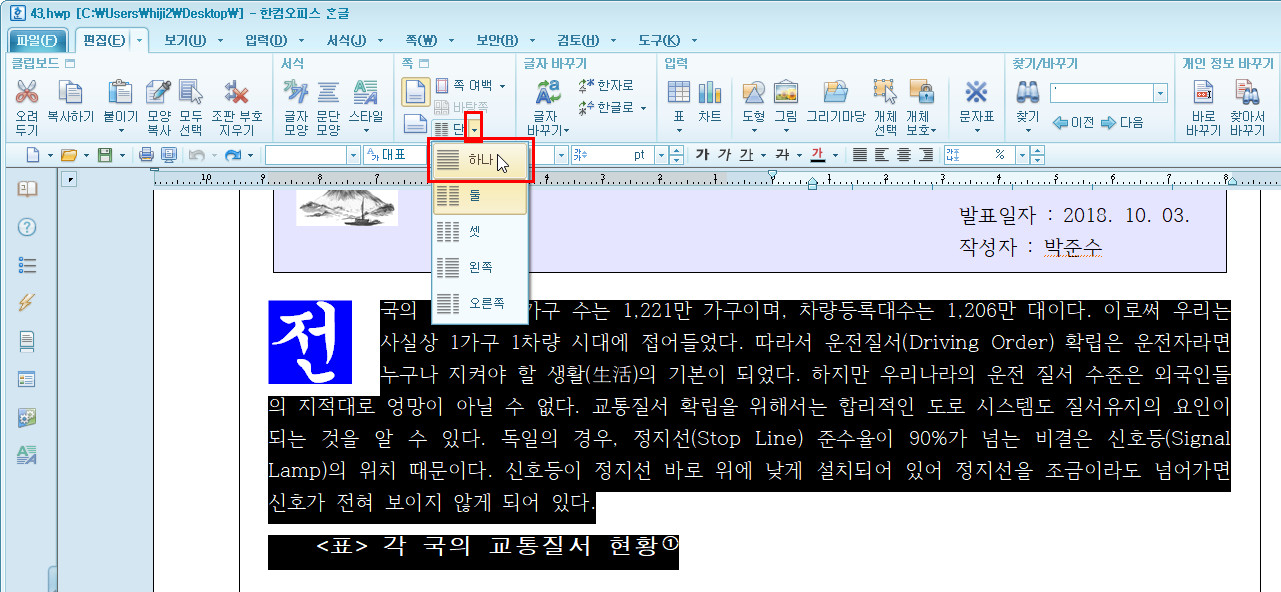
Task: Click the print preview icon
Action: (168, 155)
